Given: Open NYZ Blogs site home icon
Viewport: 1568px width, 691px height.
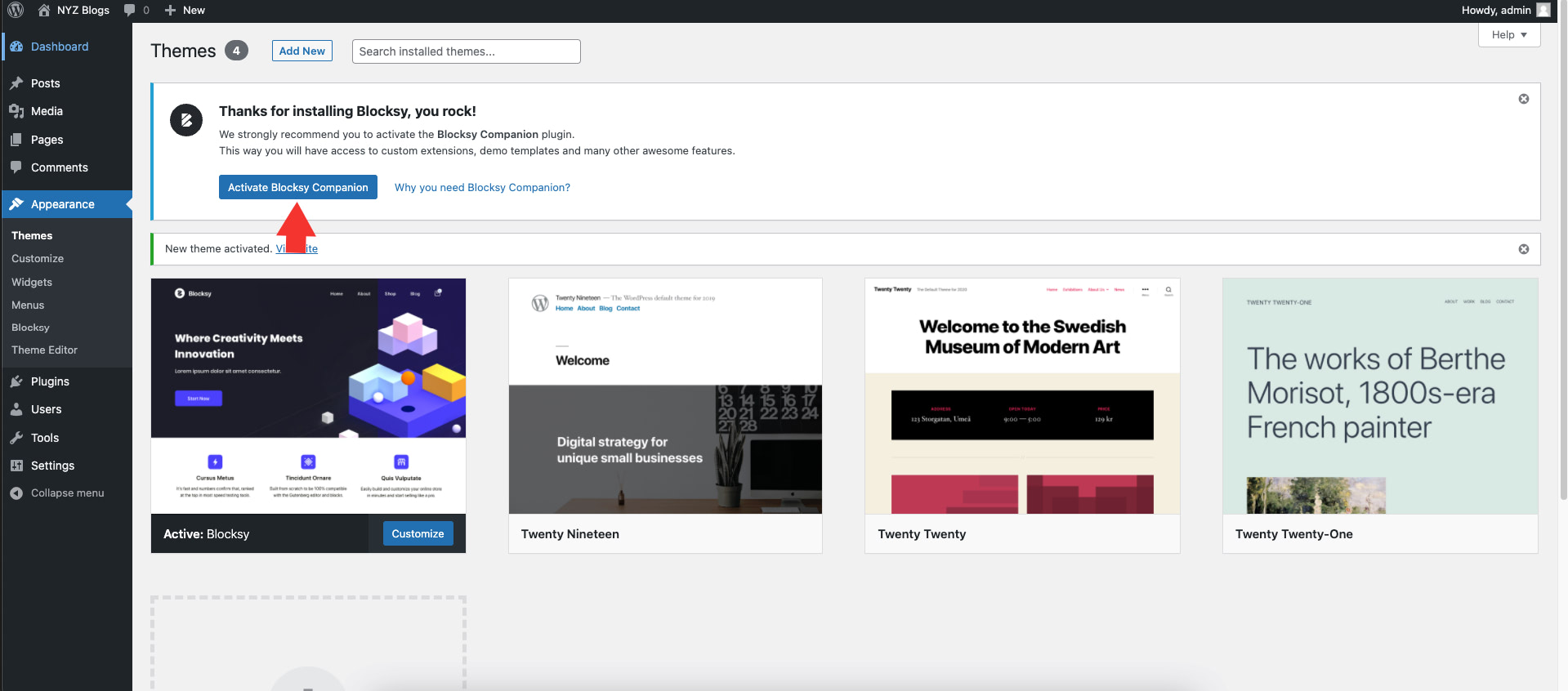Looking at the screenshot, I should point(44,11).
